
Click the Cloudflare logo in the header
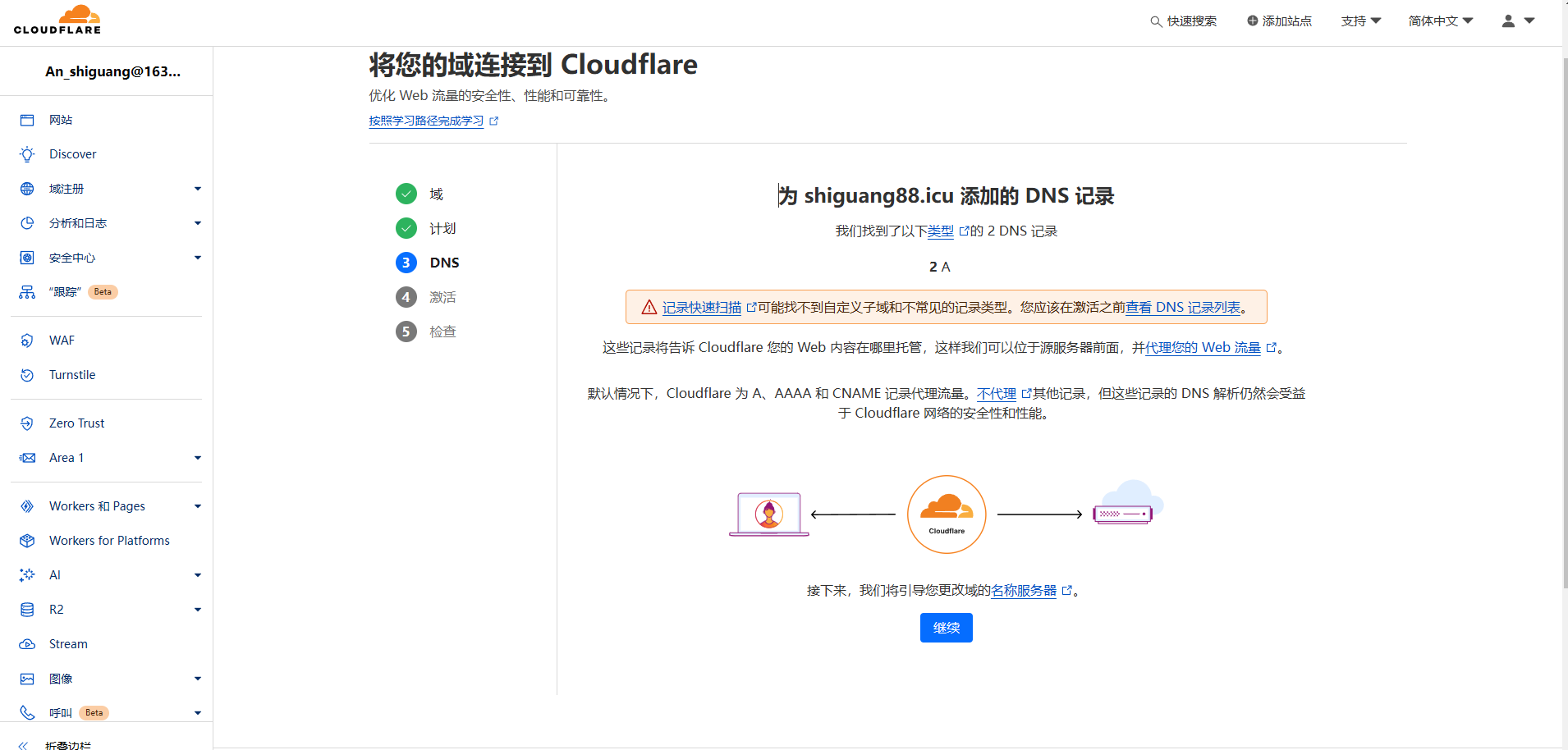pos(57,20)
